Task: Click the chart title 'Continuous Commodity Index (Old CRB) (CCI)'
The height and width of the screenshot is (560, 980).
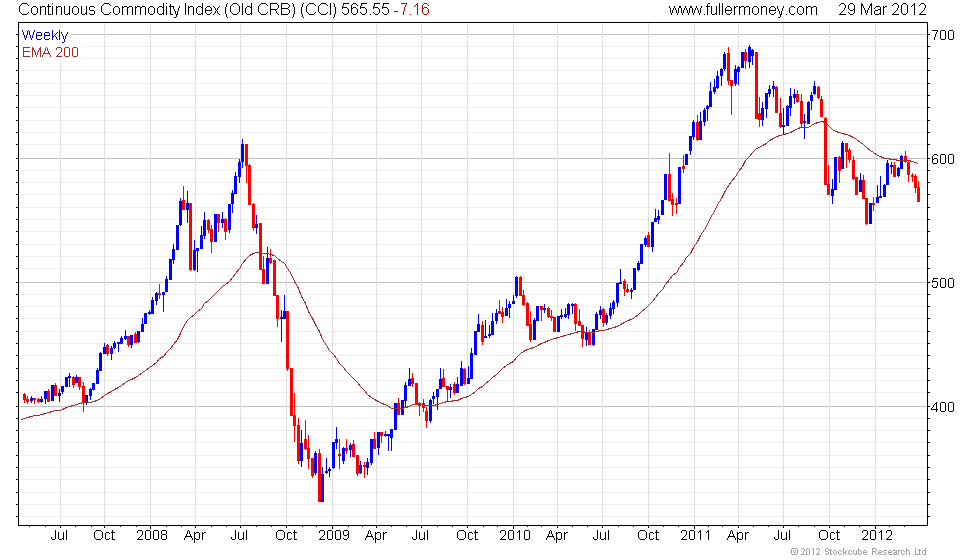Action: 178,9
